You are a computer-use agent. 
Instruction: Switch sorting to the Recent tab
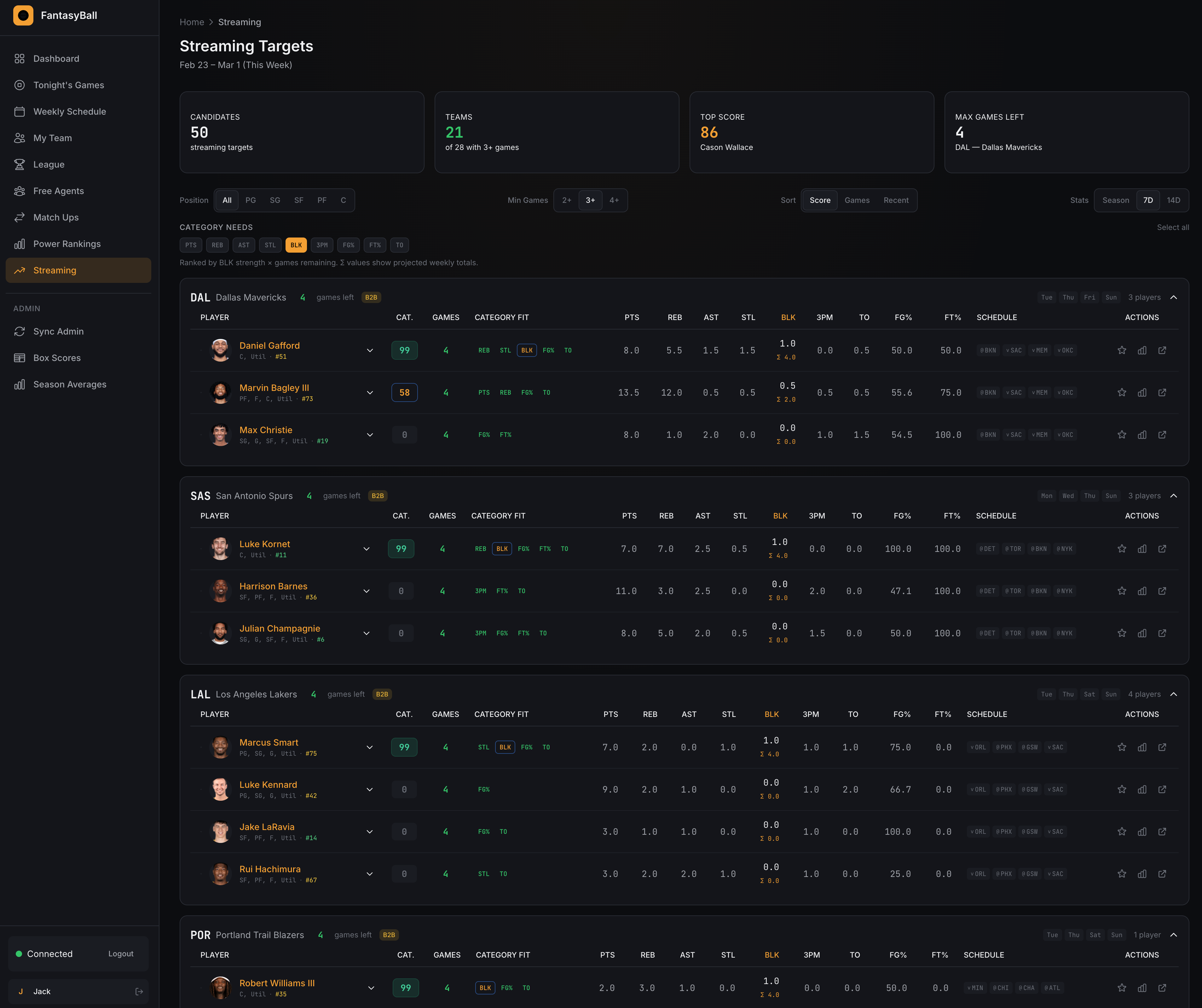(896, 200)
